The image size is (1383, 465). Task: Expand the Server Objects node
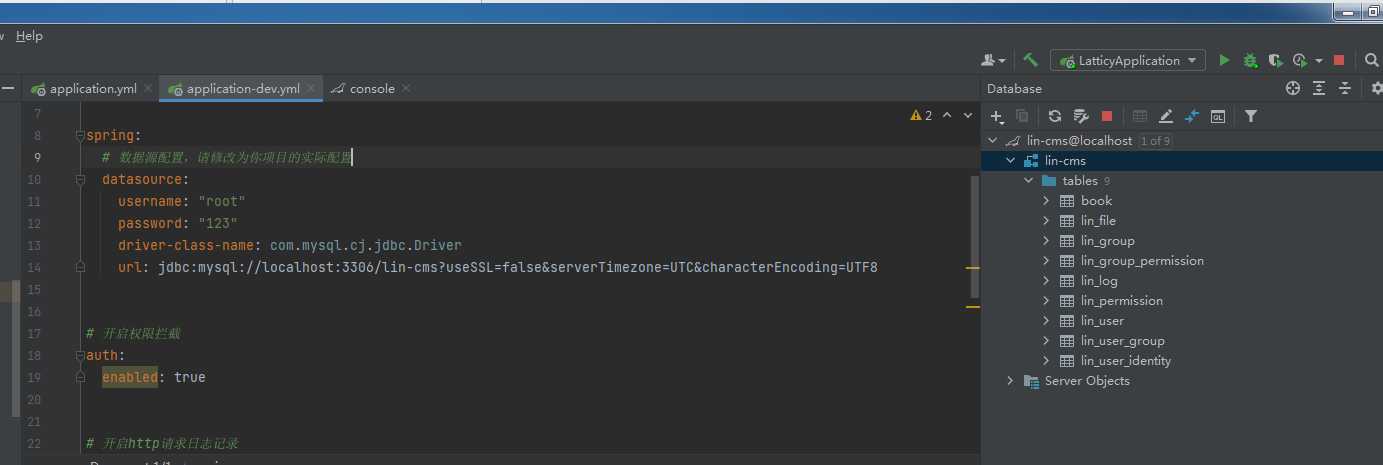(x=1010, y=381)
